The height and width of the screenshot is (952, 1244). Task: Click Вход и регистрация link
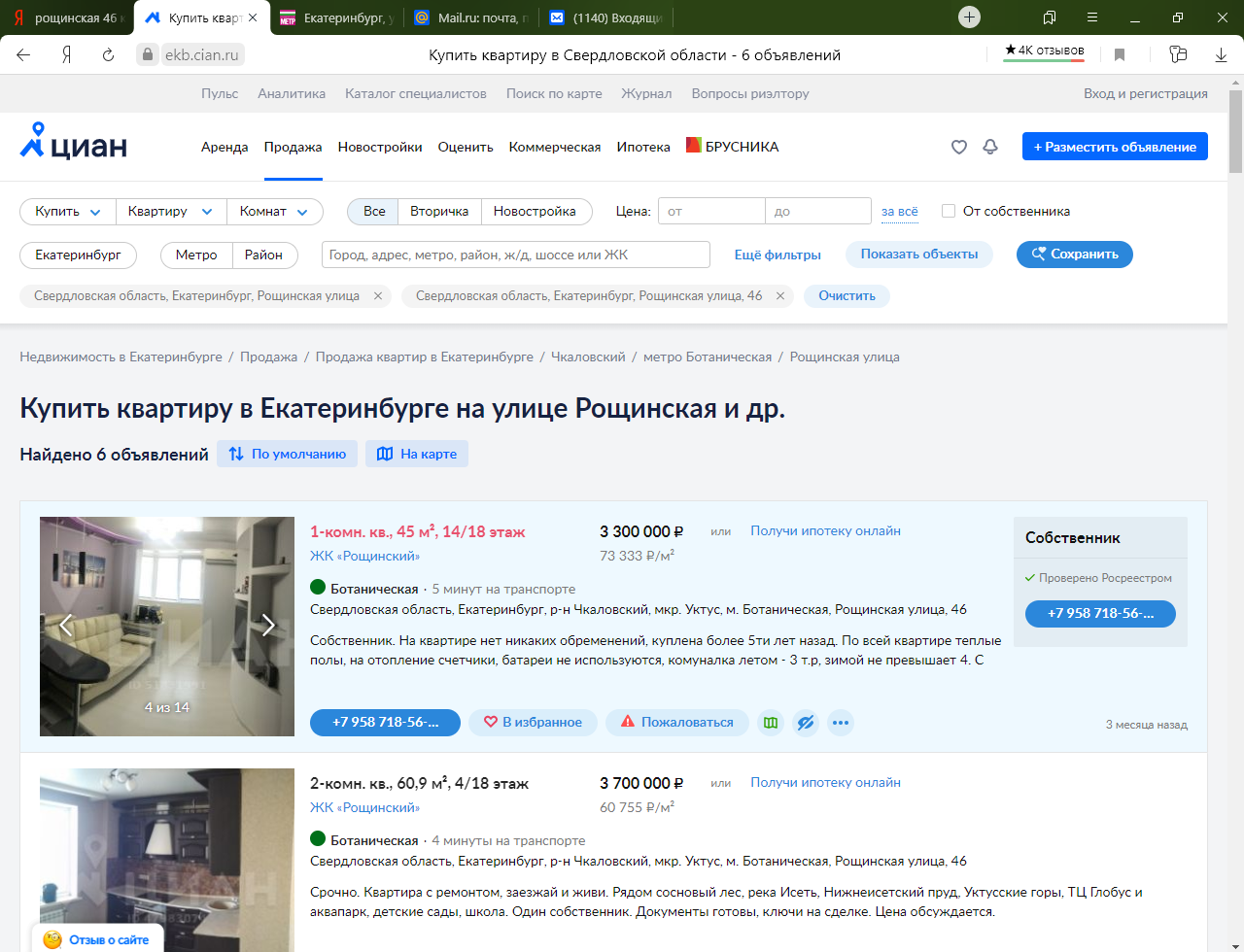(1146, 93)
